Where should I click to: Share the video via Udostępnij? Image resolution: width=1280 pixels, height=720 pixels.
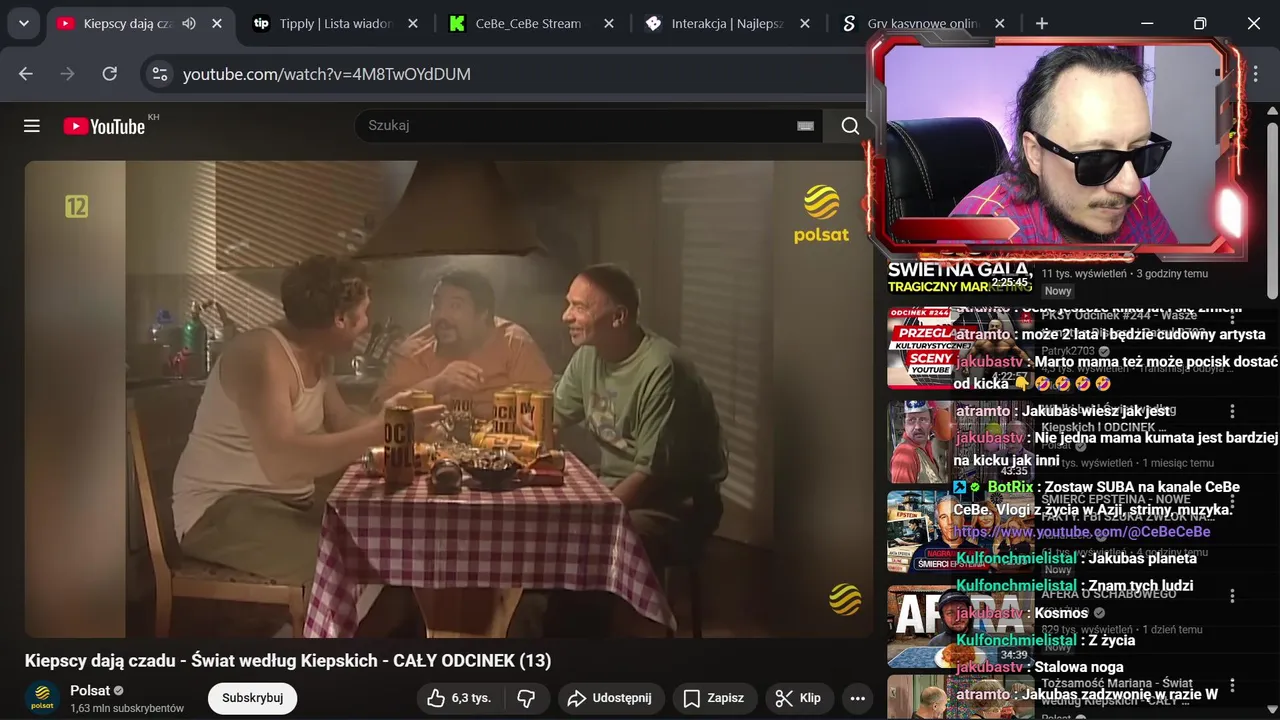(x=610, y=698)
